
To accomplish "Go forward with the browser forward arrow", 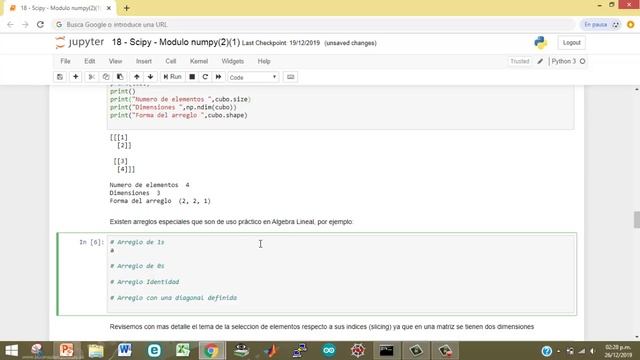I will tap(25, 24).
